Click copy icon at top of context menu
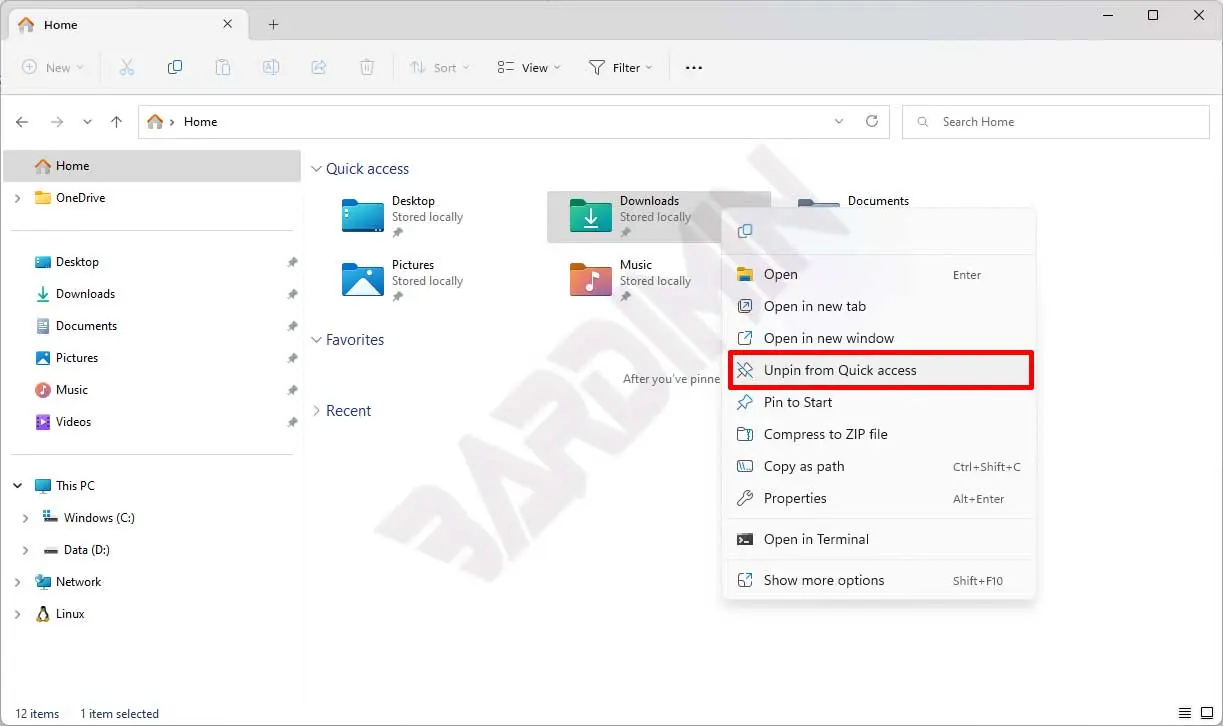1223x726 pixels. pyautogui.click(x=745, y=231)
